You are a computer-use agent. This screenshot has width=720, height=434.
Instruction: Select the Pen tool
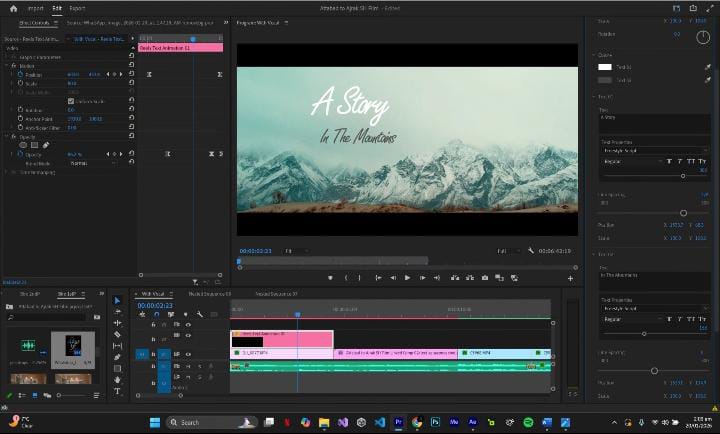[117, 357]
